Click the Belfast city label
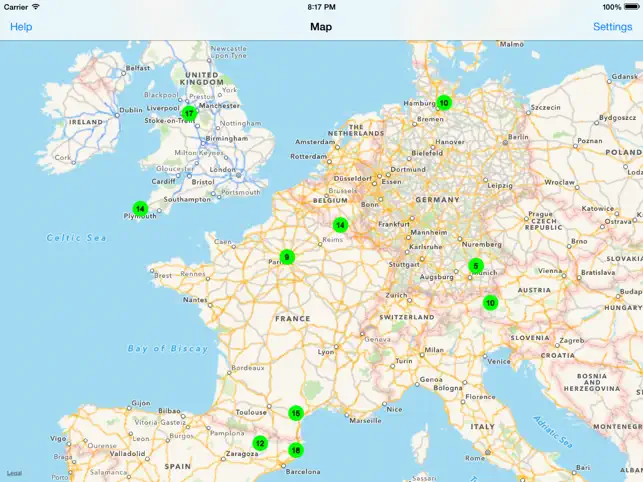Image resolution: width=643 pixels, height=482 pixels. click(x=138, y=68)
